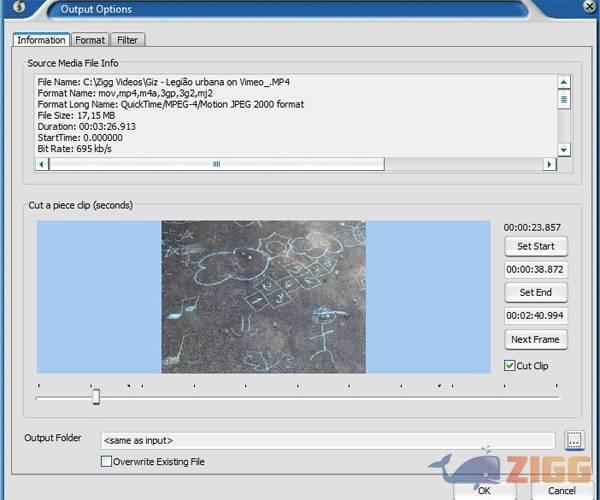Select the StartTime: 0.000000 line
600x500 pixels.
click(80, 138)
